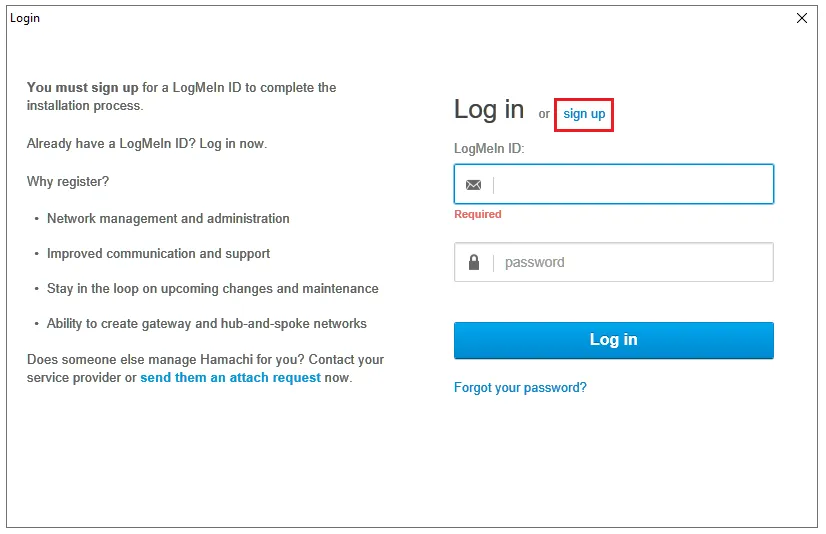The height and width of the screenshot is (534, 826).
Task: Click 'Already have a LogMeIn ID?' text
Action: coord(111,144)
